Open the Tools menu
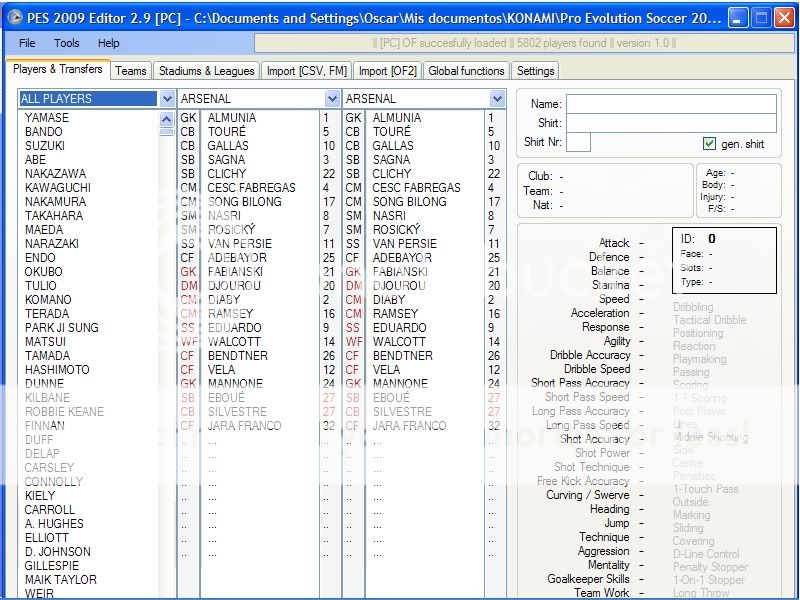The height and width of the screenshot is (600, 800). [x=67, y=43]
